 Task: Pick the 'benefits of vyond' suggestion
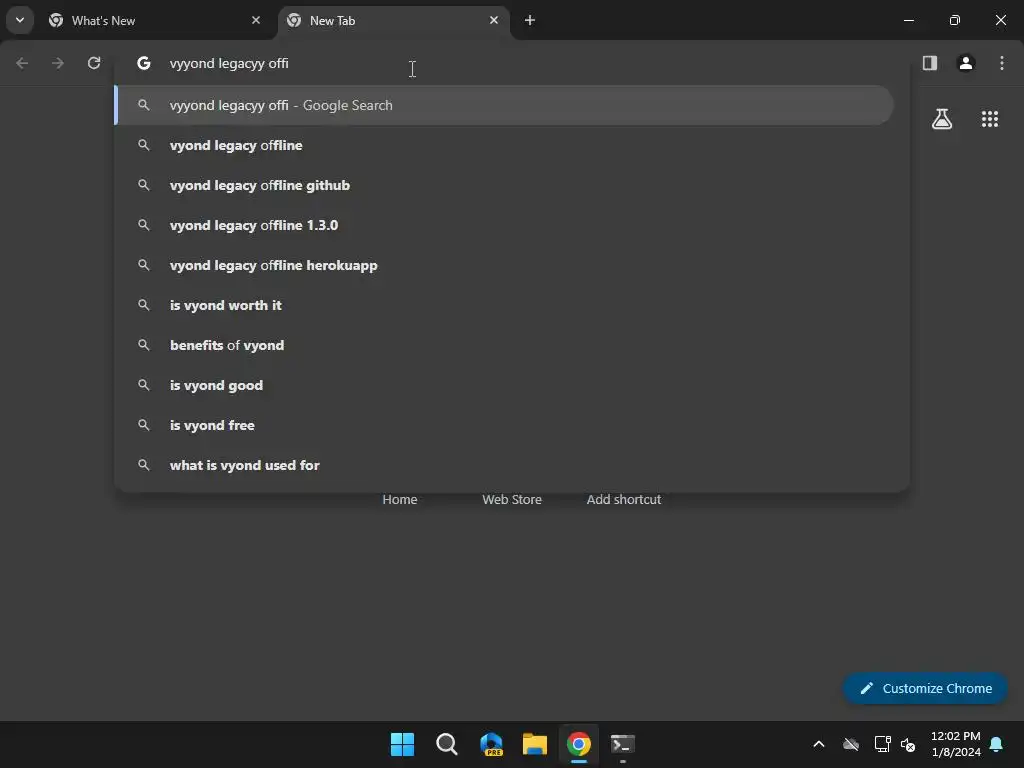(504, 345)
